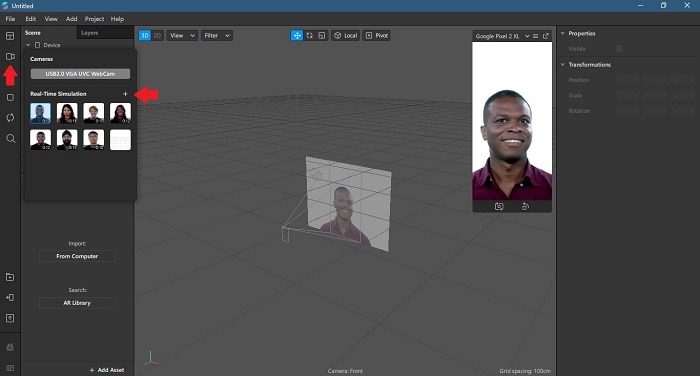The width and height of the screenshot is (700, 376).
Task: Click the video camera icon in left sidebar
Action: (x=10, y=56)
